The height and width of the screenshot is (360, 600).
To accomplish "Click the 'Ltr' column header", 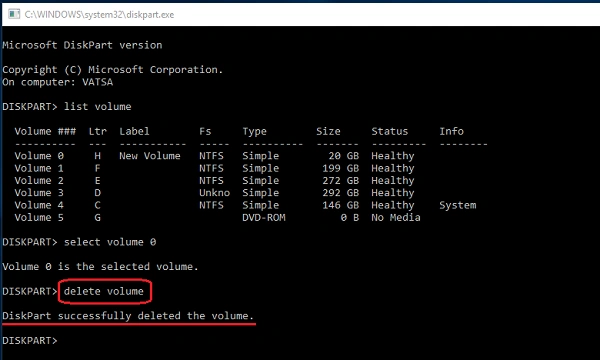I will coord(98,131).
